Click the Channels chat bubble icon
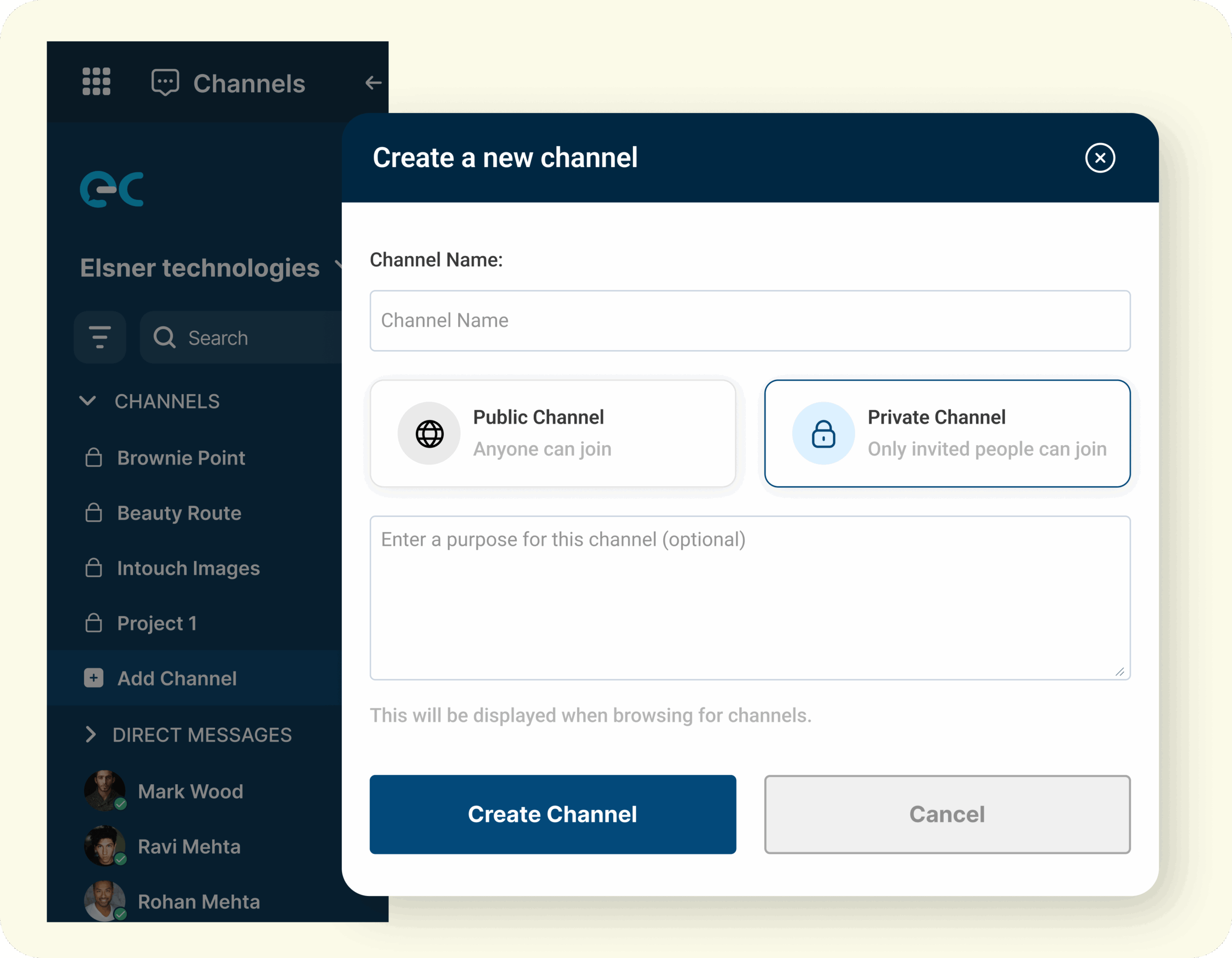1232x958 pixels. [x=165, y=82]
